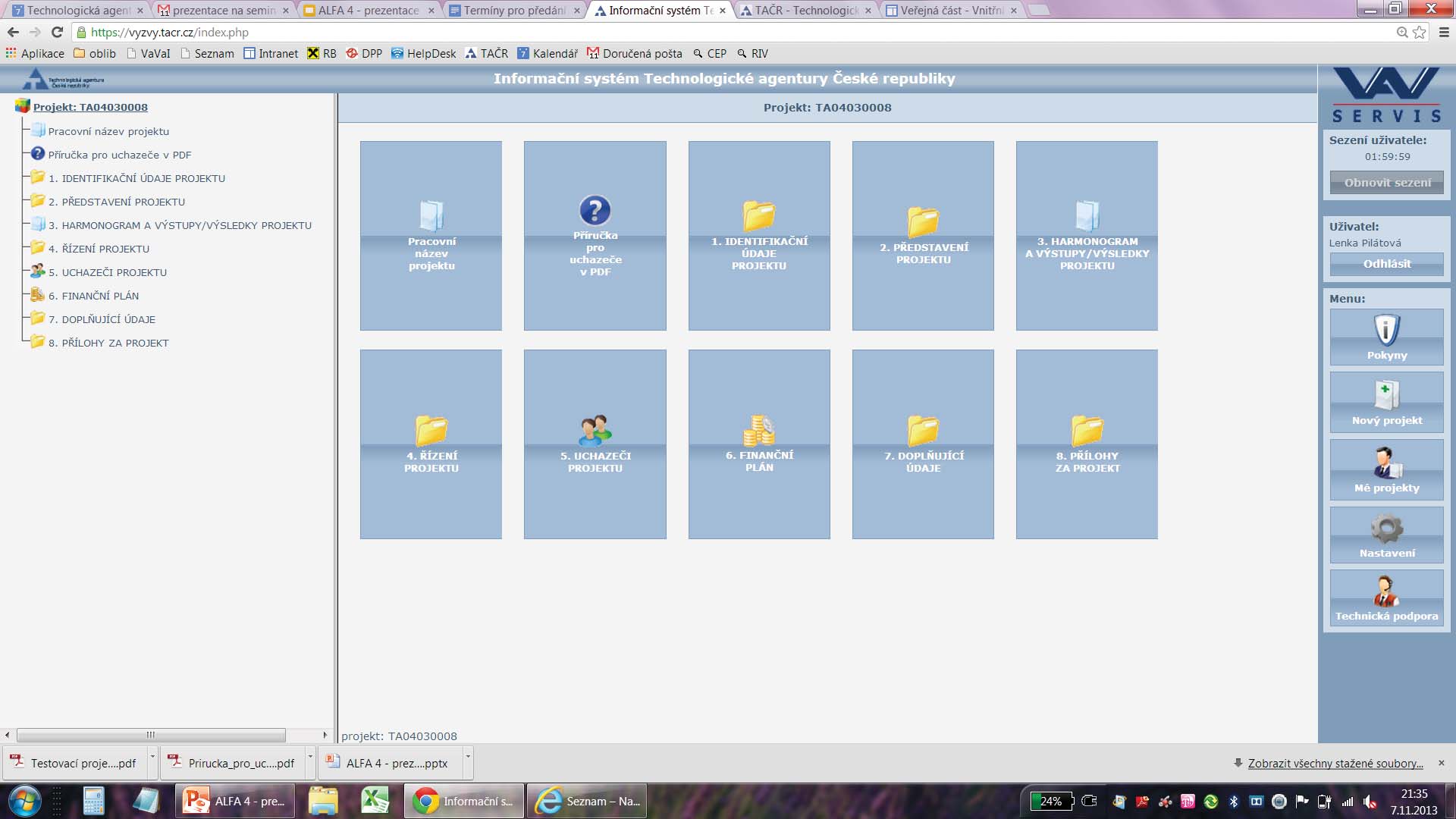Screen dimensions: 1456x819
Task: Open the 3. Harmonogram a výstupy tile
Action: 1087,236
